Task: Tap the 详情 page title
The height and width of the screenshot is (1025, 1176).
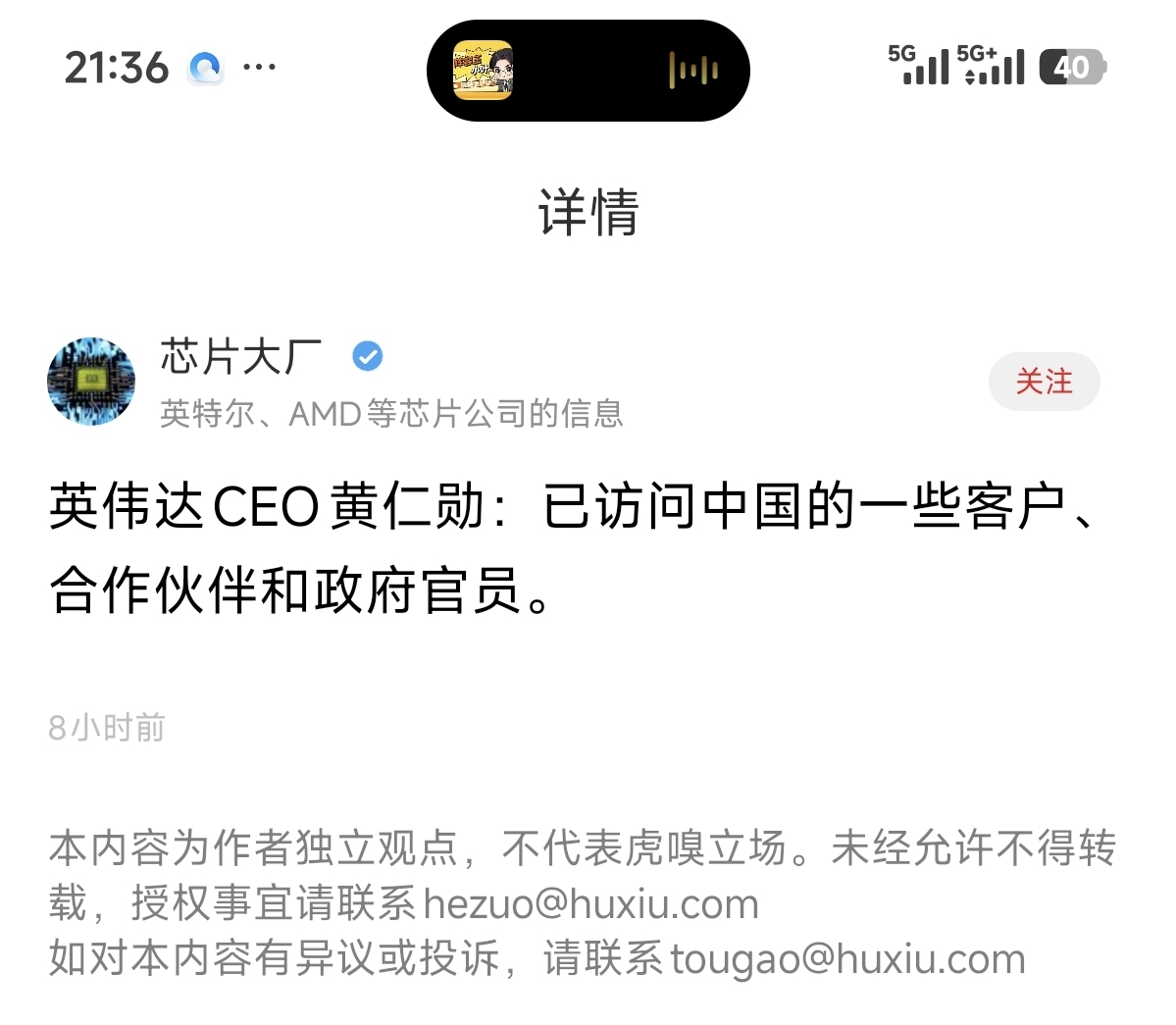Action: [x=588, y=212]
